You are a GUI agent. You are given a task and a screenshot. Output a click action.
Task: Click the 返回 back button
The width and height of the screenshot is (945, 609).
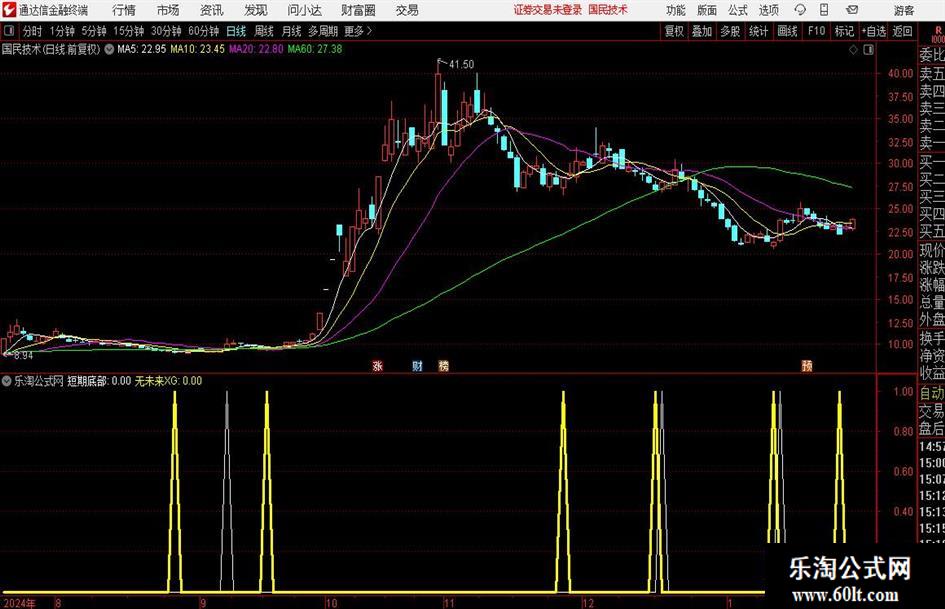tap(902, 31)
